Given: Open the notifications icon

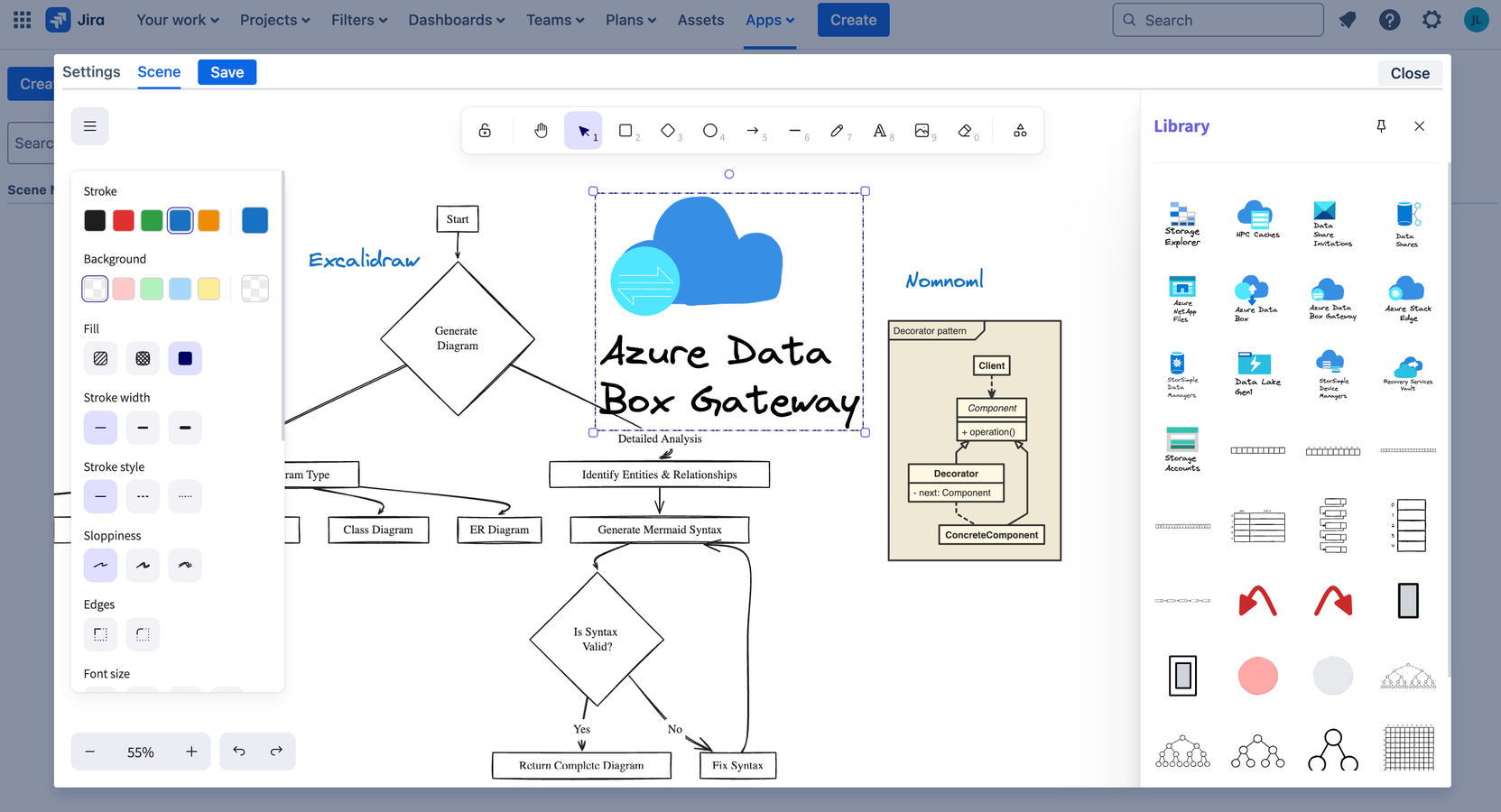Looking at the screenshot, I should (1348, 20).
